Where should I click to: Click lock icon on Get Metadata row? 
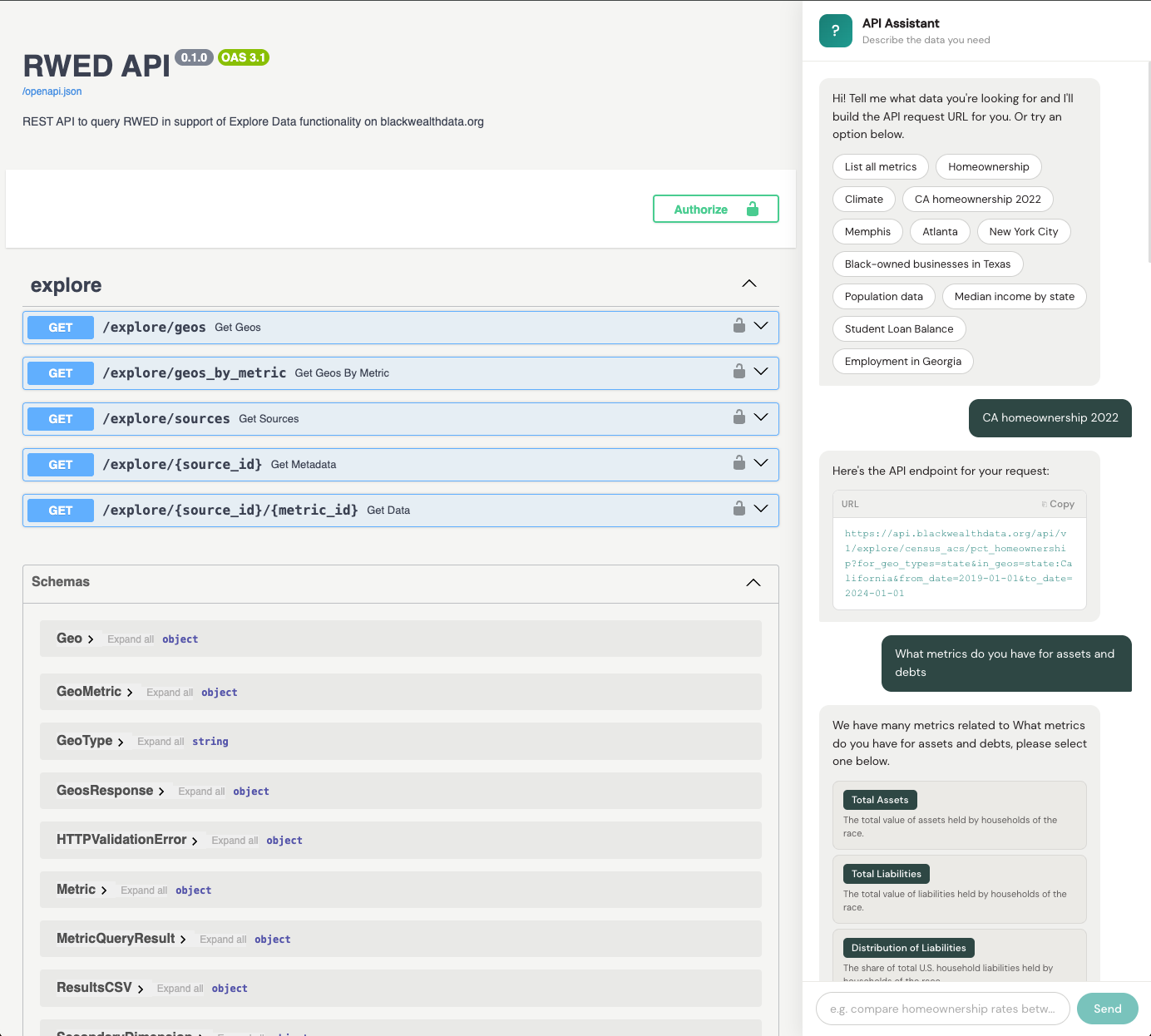pyautogui.click(x=739, y=462)
